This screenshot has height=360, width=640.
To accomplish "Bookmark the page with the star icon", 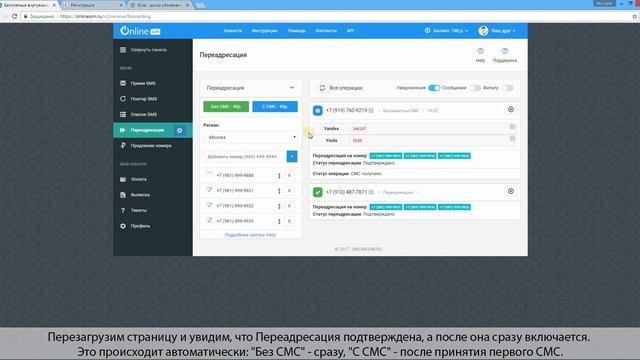I will tap(634, 16).
